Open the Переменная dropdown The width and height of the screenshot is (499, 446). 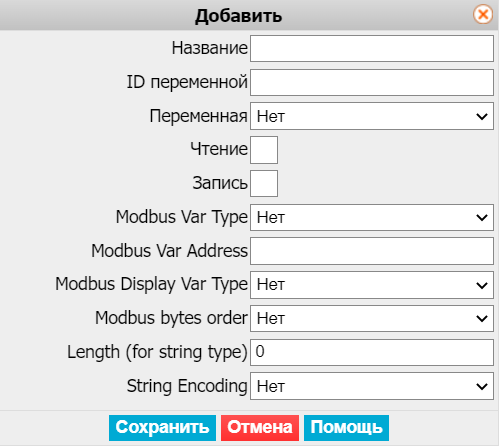pyautogui.click(x=372, y=116)
